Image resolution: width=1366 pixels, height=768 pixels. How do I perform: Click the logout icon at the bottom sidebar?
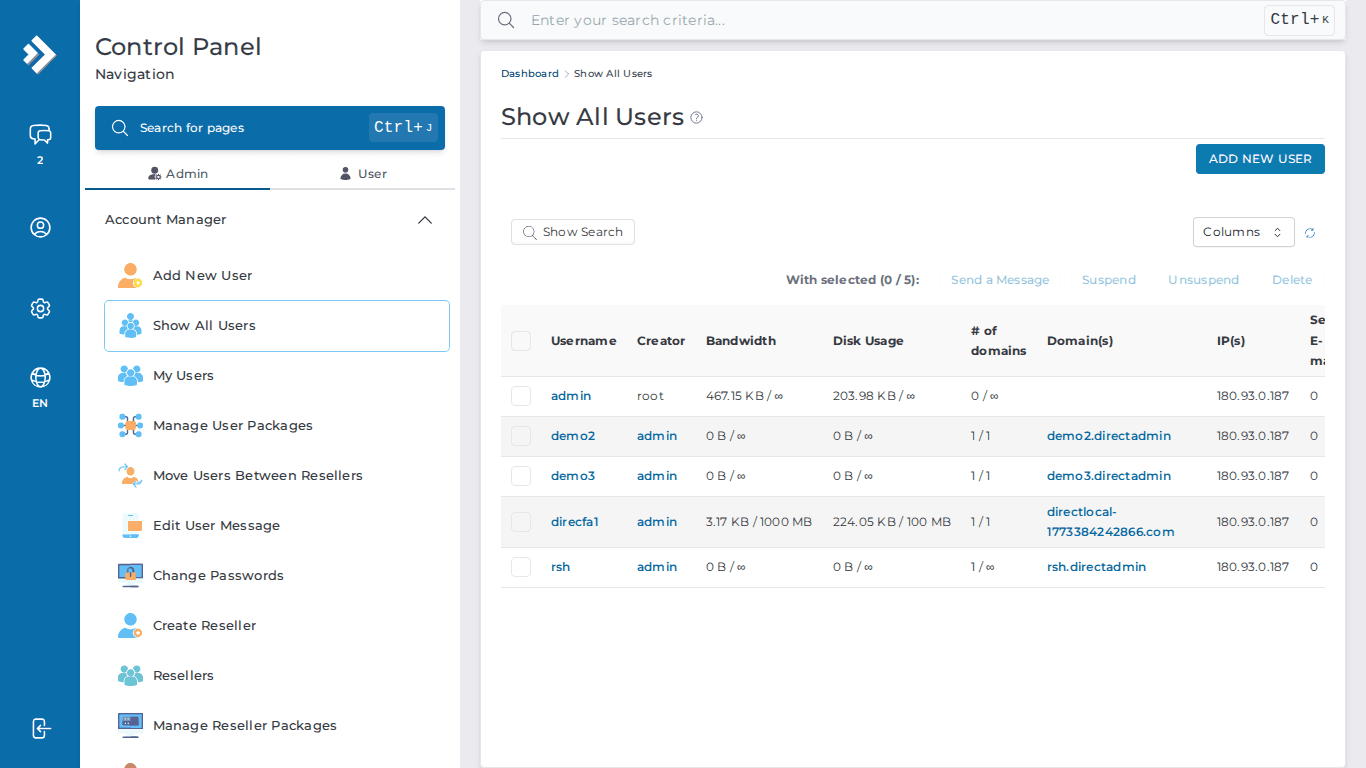[40, 728]
